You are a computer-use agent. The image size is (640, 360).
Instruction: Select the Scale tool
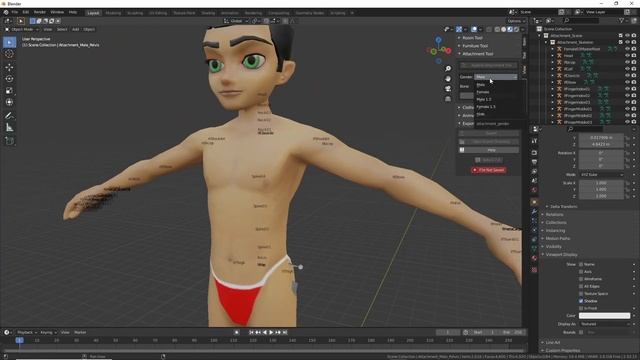[x=9, y=91]
